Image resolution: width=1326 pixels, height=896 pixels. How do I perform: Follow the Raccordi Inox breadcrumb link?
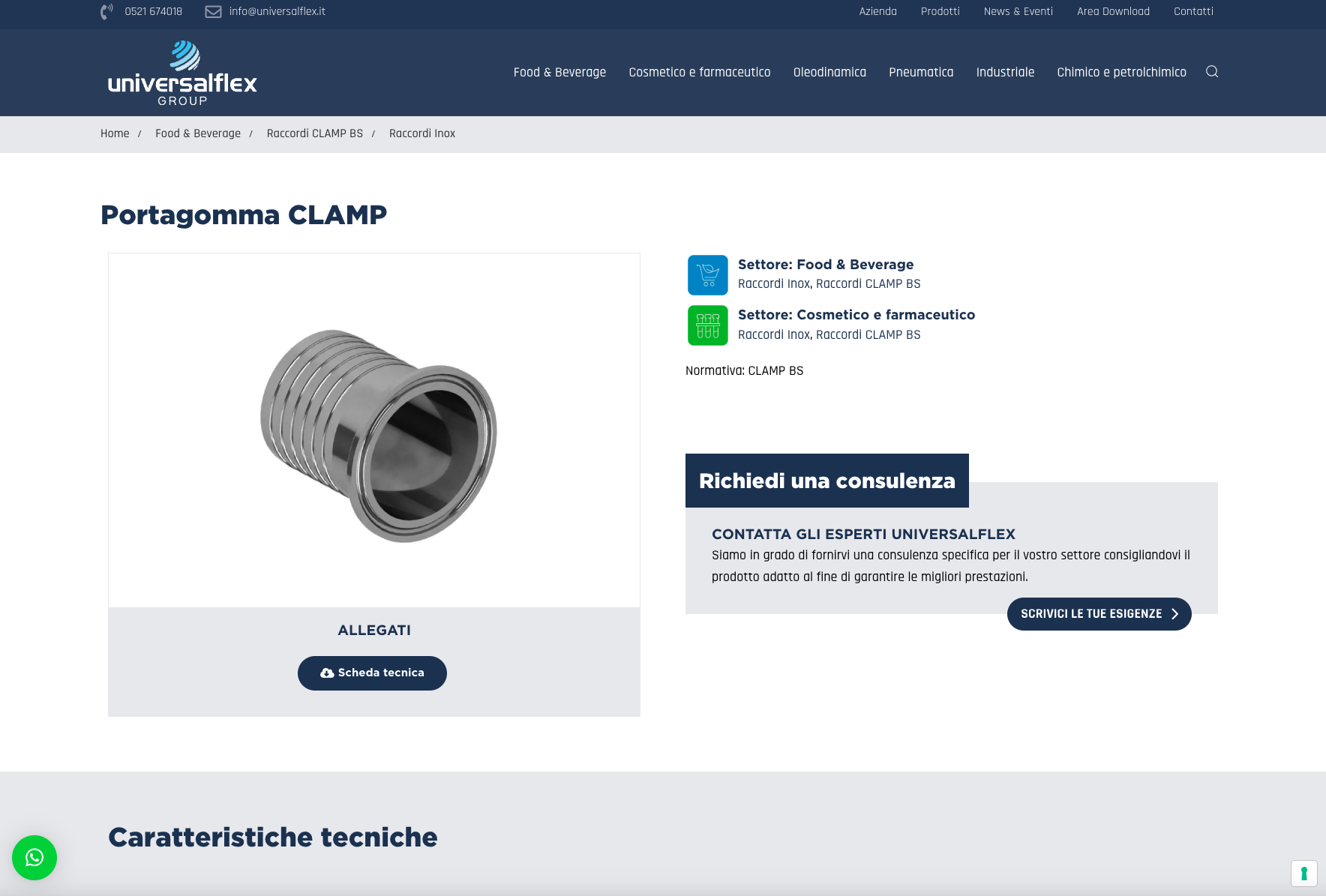421,133
